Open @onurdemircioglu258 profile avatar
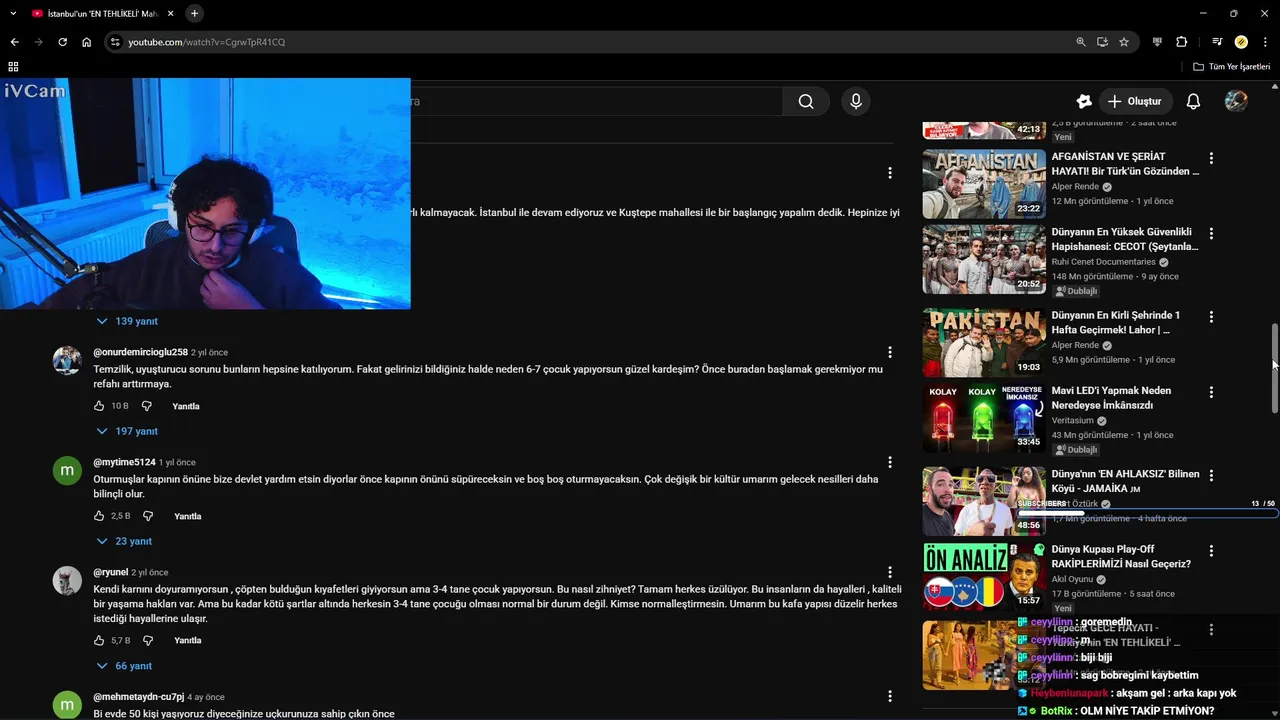Image resolution: width=1280 pixels, height=720 pixels. (x=67, y=361)
